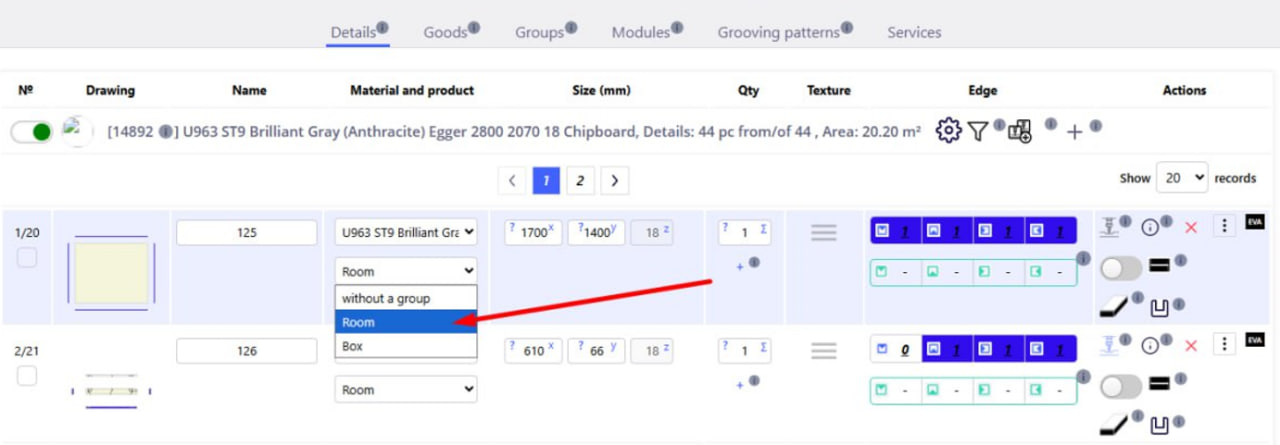Delete detail 125 with the red X
Image resolution: width=1280 pixels, height=445 pixels.
[x=1190, y=228]
